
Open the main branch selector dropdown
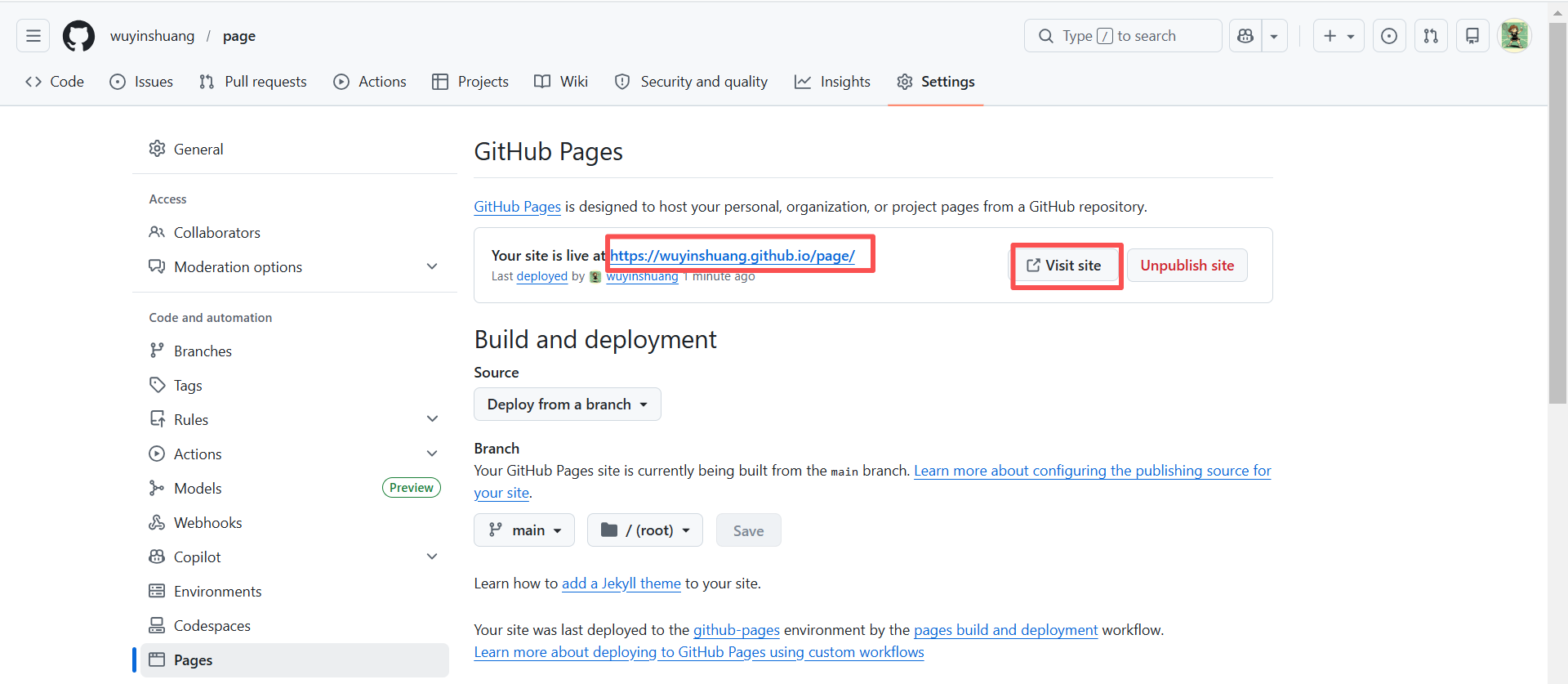coord(524,530)
